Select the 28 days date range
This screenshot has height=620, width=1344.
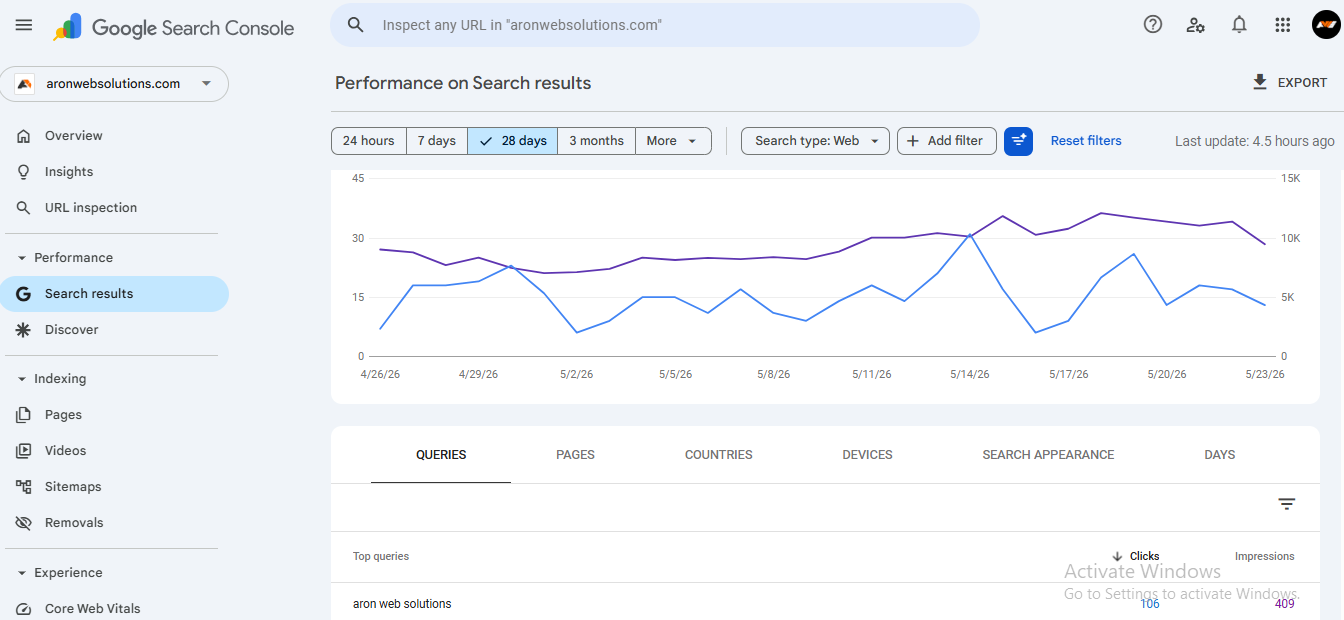tap(513, 141)
